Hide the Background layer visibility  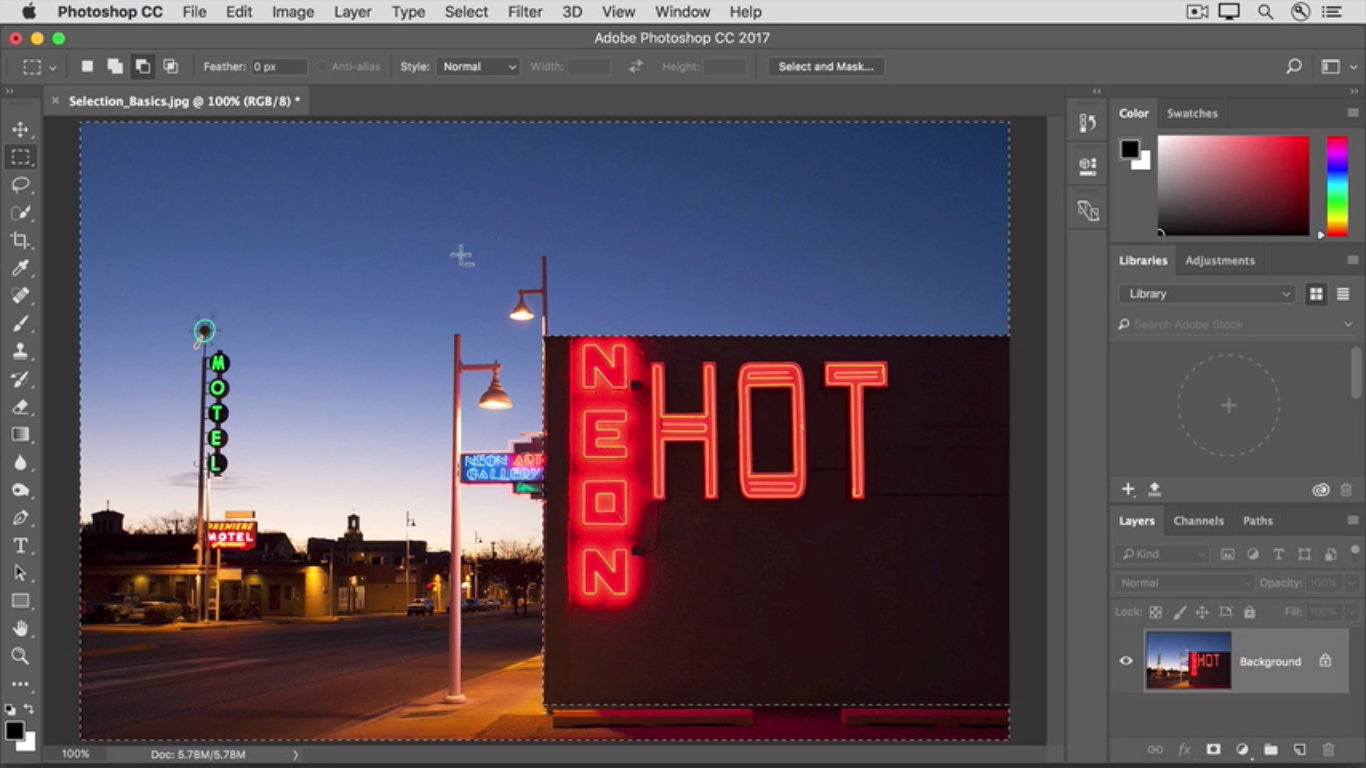1126,661
